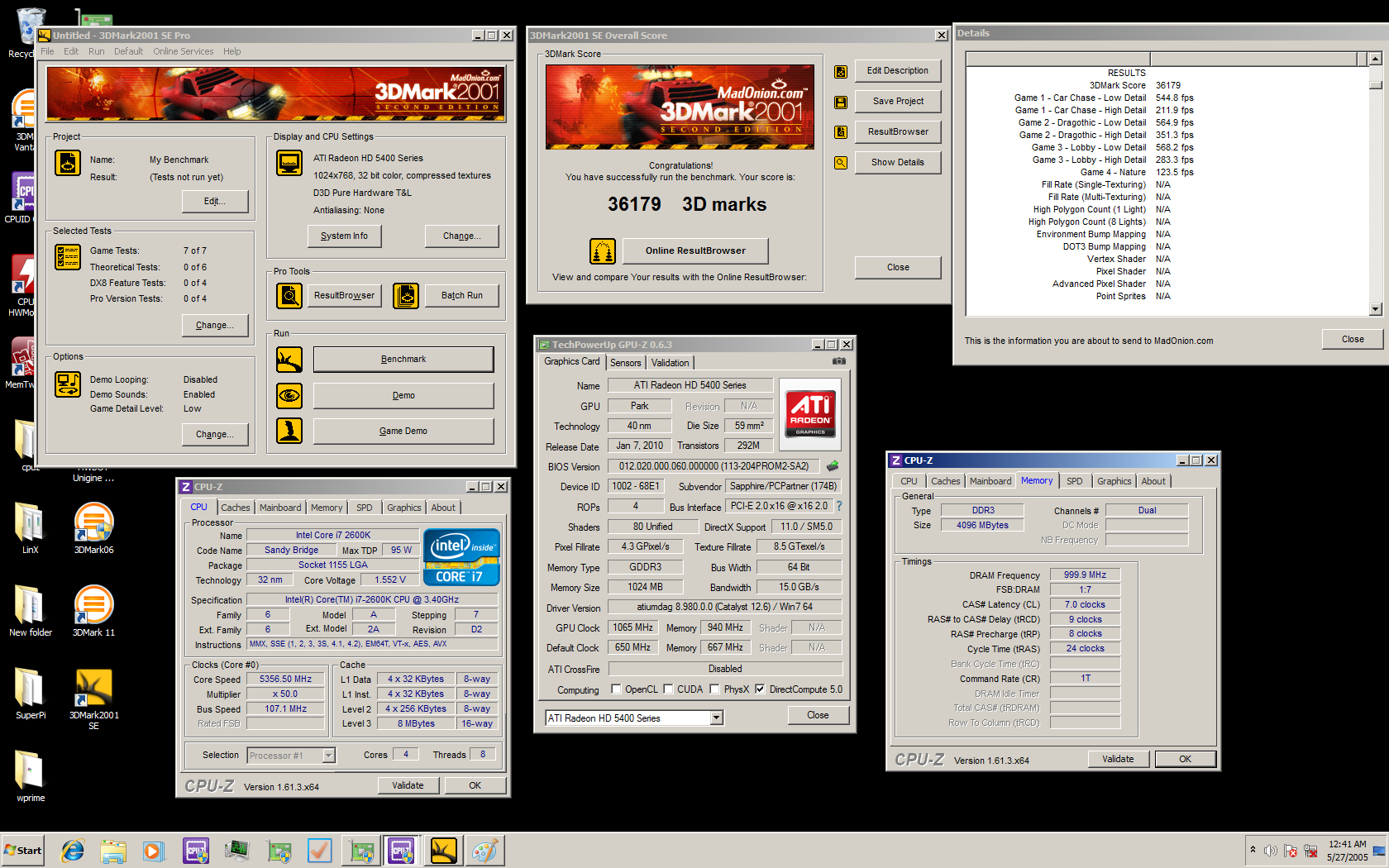Click the Benchmark run icon in 3DMark2001
This screenshot has height=868, width=1389.
289,360
